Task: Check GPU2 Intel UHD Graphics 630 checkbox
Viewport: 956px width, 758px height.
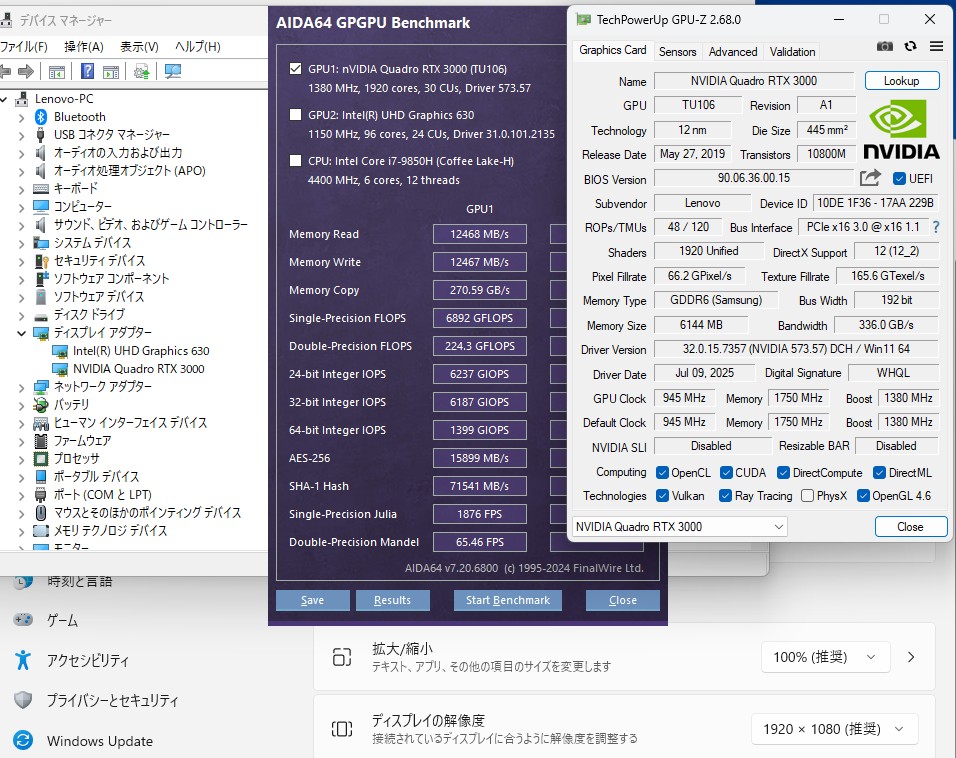Action: point(296,114)
